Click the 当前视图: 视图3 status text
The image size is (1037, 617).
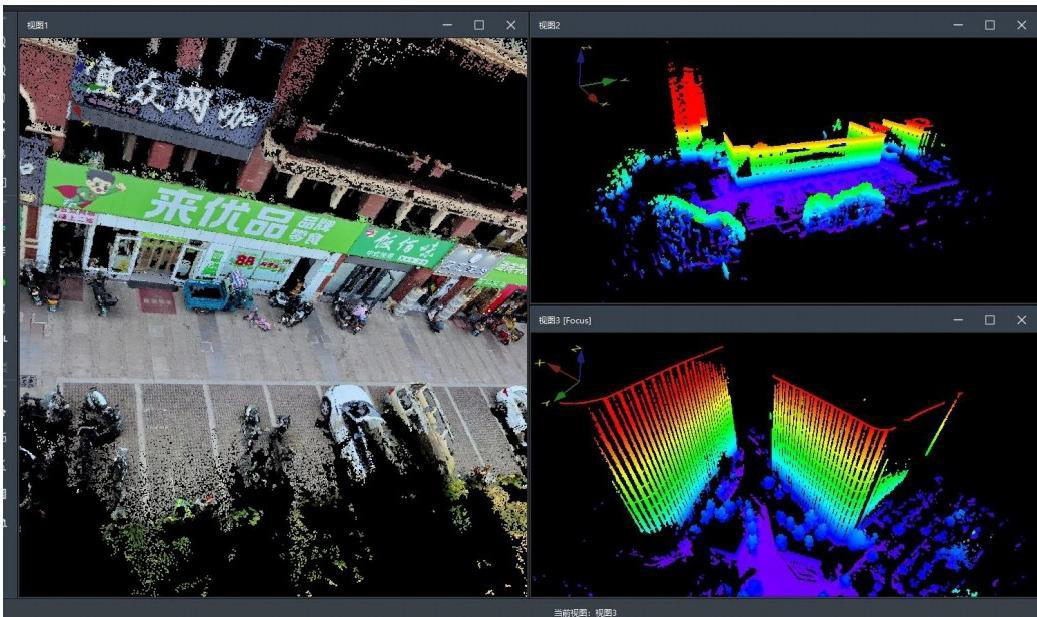(585, 612)
